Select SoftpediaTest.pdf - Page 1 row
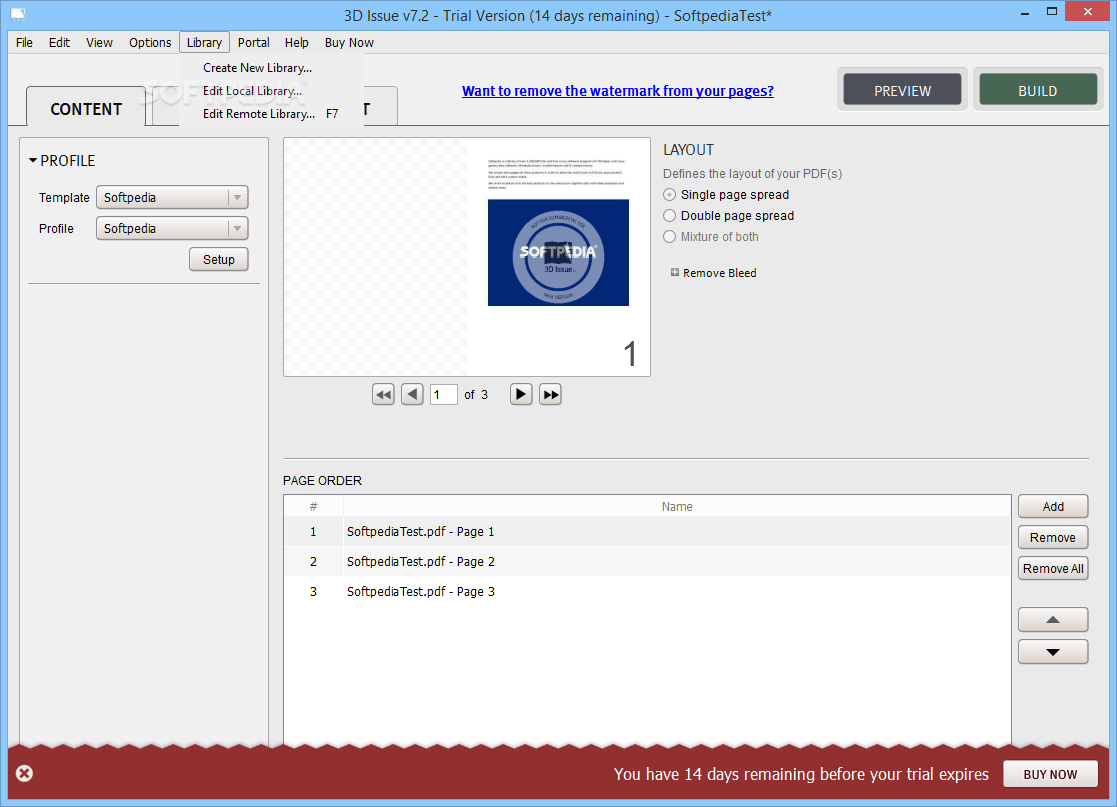 [647, 531]
